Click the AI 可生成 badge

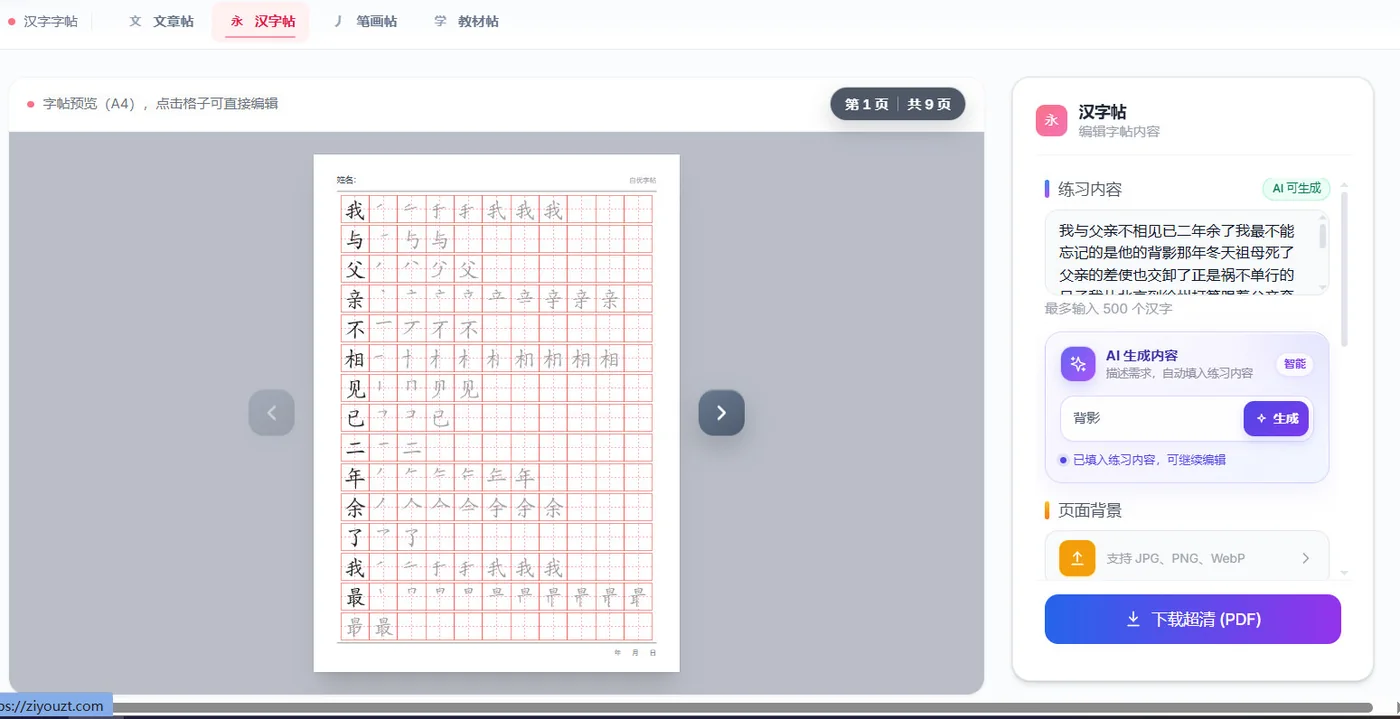(1296, 188)
